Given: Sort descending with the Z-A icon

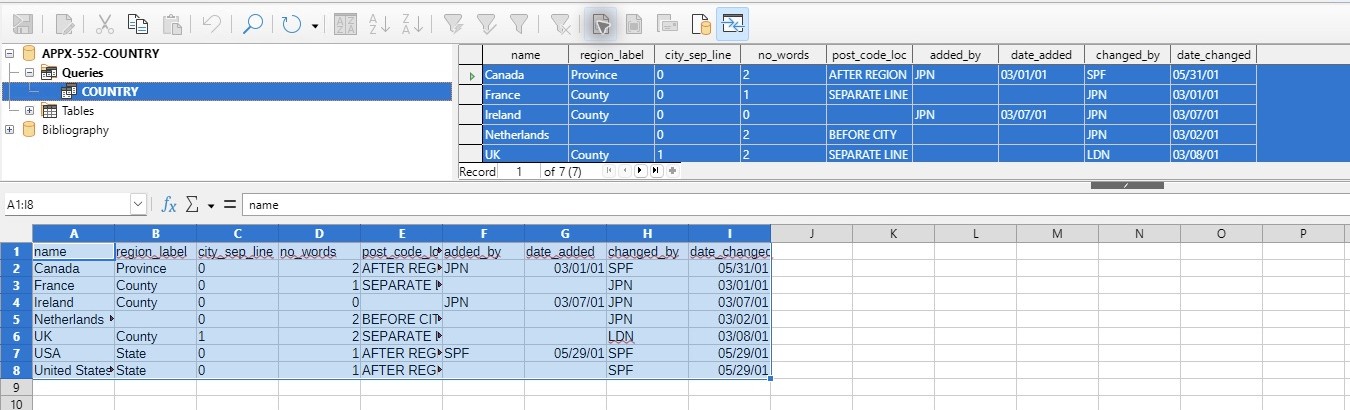Looking at the screenshot, I should point(412,22).
